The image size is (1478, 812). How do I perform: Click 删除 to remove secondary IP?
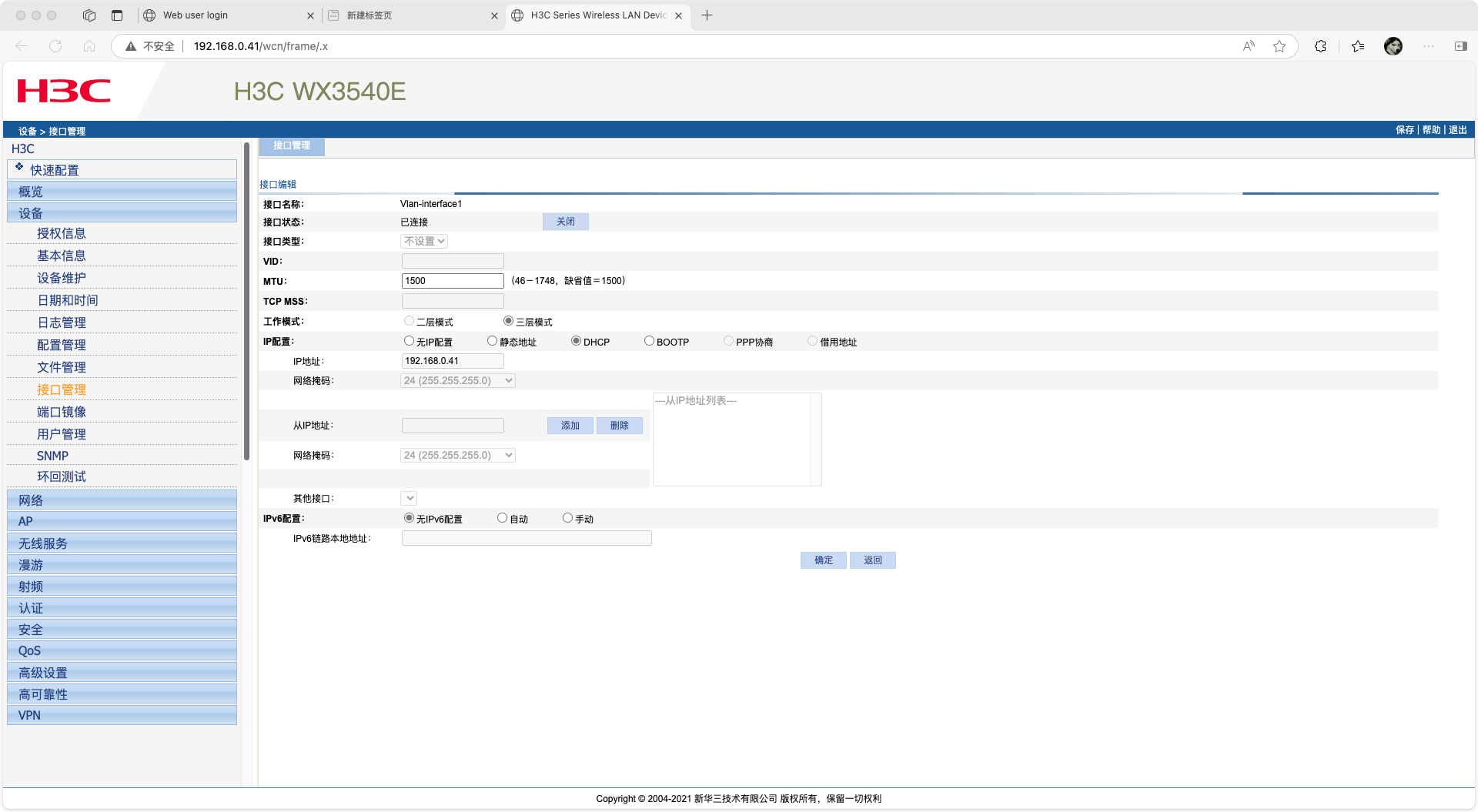(x=620, y=426)
